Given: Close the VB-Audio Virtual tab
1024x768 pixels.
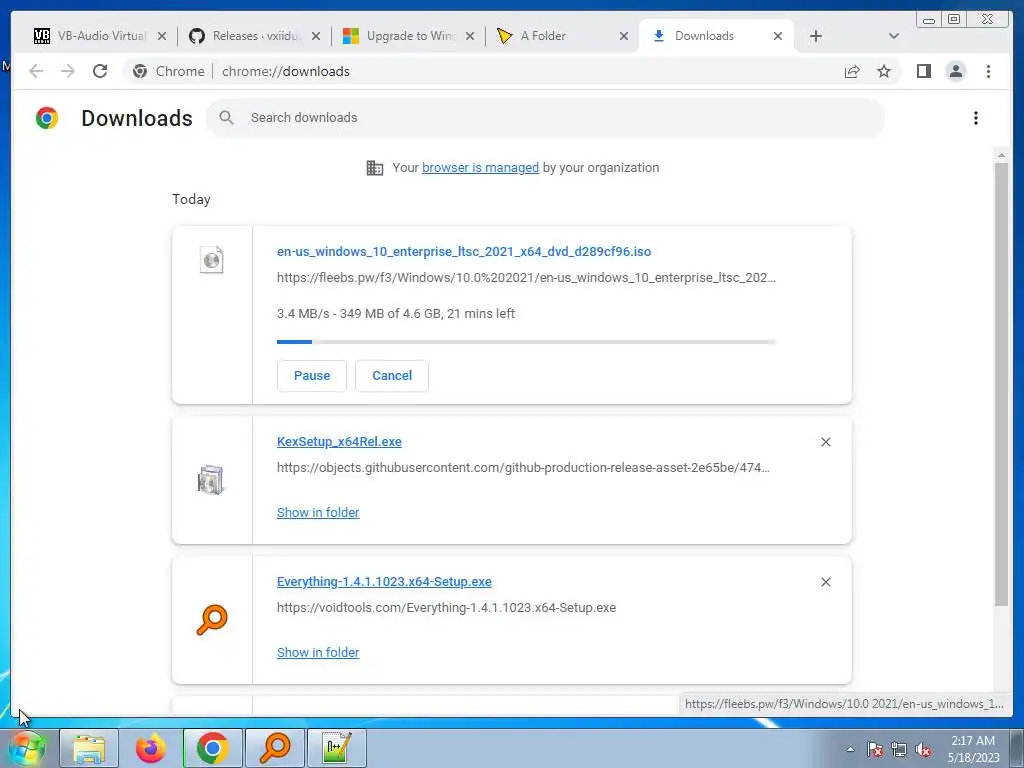Looking at the screenshot, I should pyautogui.click(x=162, y=37).
